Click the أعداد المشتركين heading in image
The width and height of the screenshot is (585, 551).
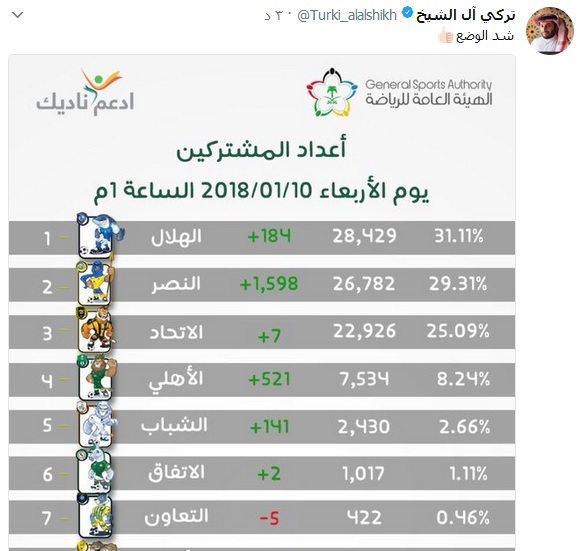(261, 149)
